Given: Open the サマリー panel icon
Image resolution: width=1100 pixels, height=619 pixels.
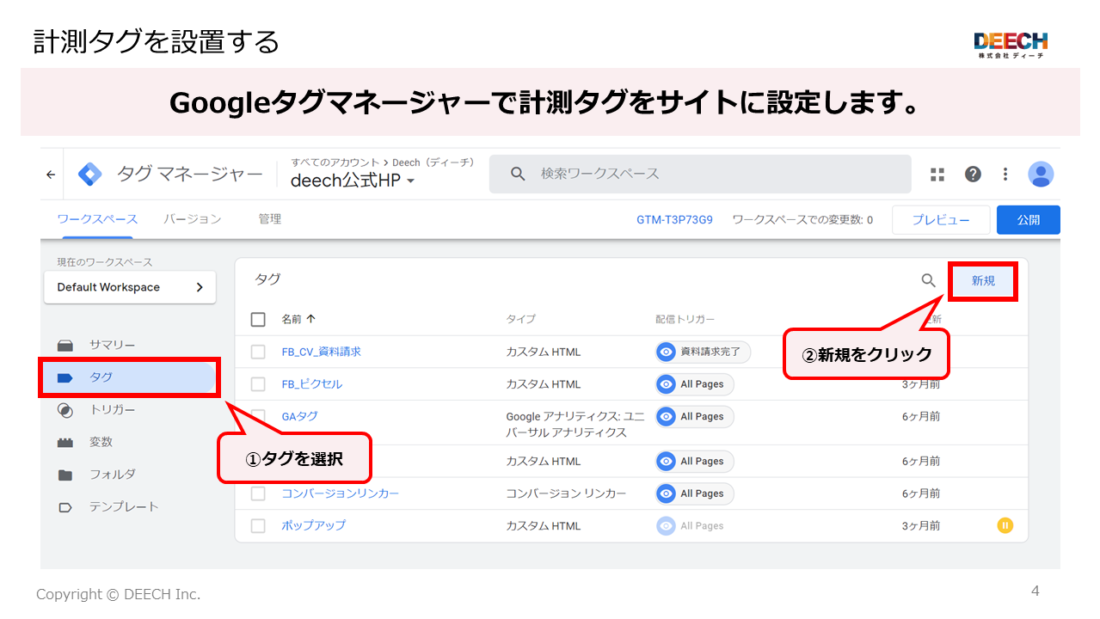Looking at the screenshot, I should tap(65, 343).
